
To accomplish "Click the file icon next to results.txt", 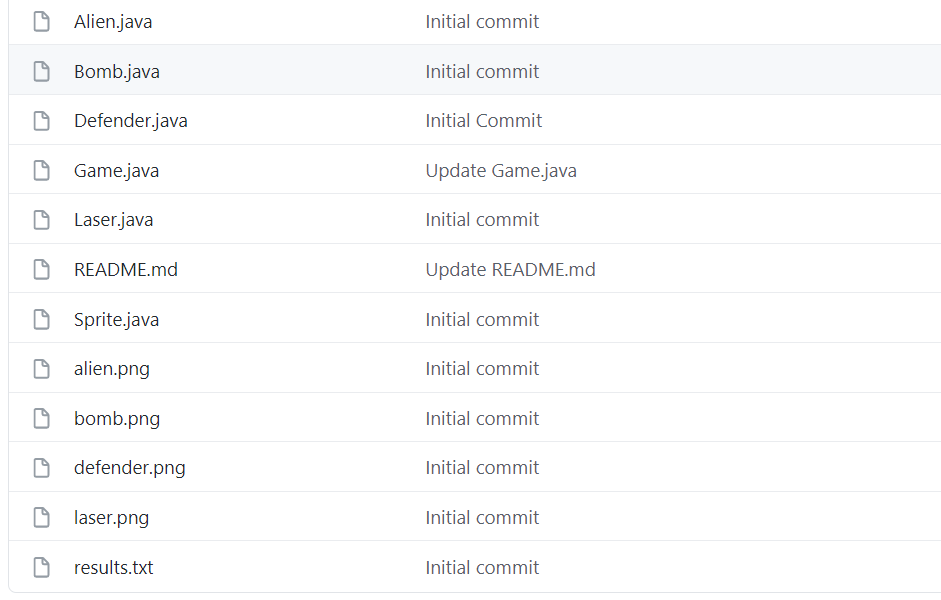I will [x=41, y=567].
